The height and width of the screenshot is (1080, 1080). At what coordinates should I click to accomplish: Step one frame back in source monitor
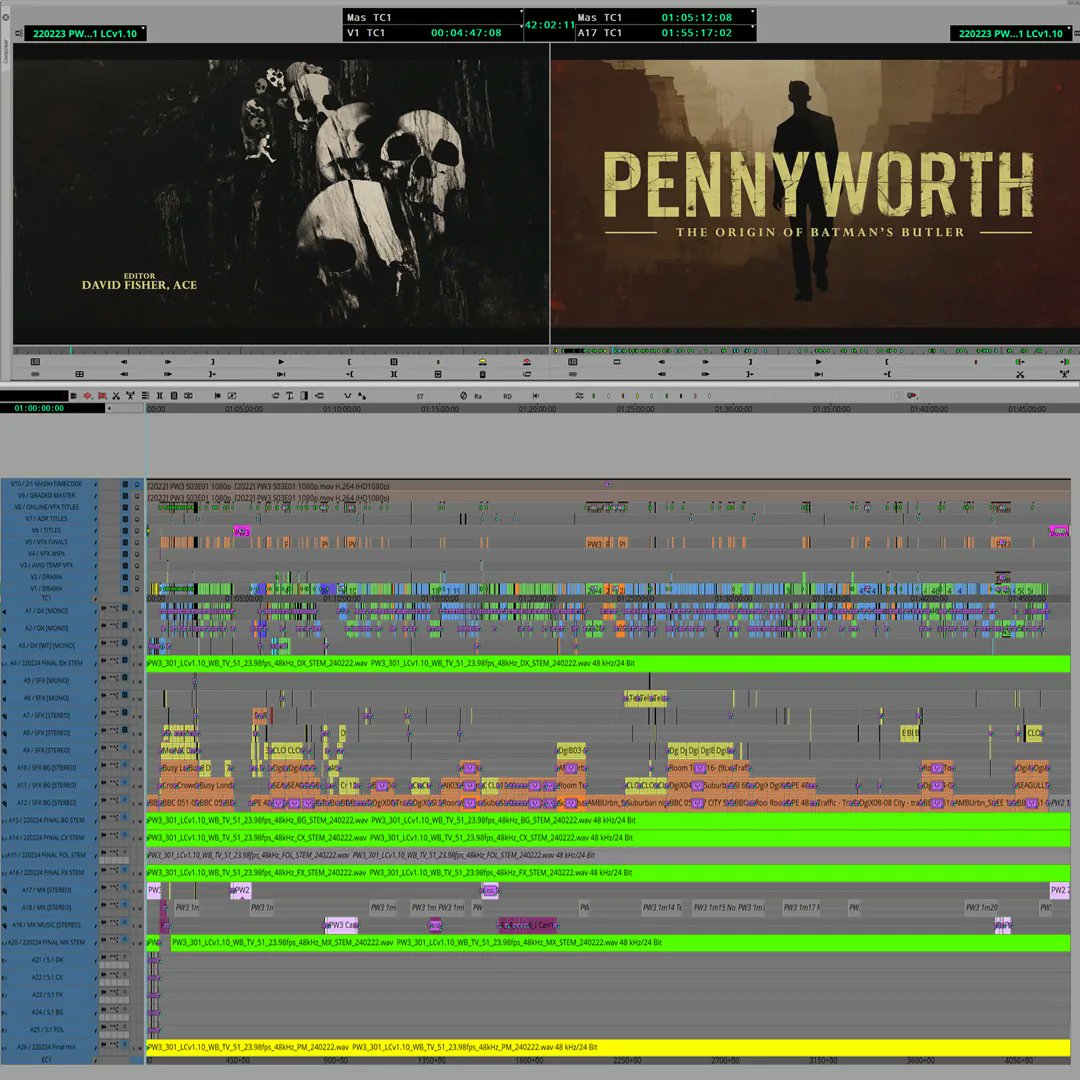coord(124,362)
